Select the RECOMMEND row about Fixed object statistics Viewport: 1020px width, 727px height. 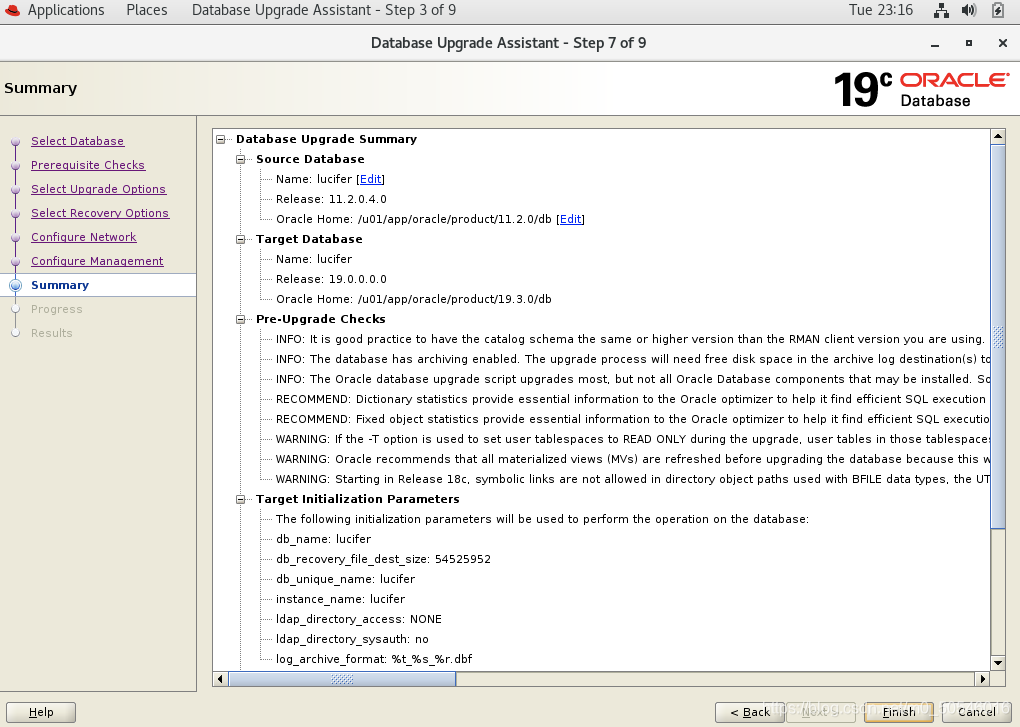point(632,420)
